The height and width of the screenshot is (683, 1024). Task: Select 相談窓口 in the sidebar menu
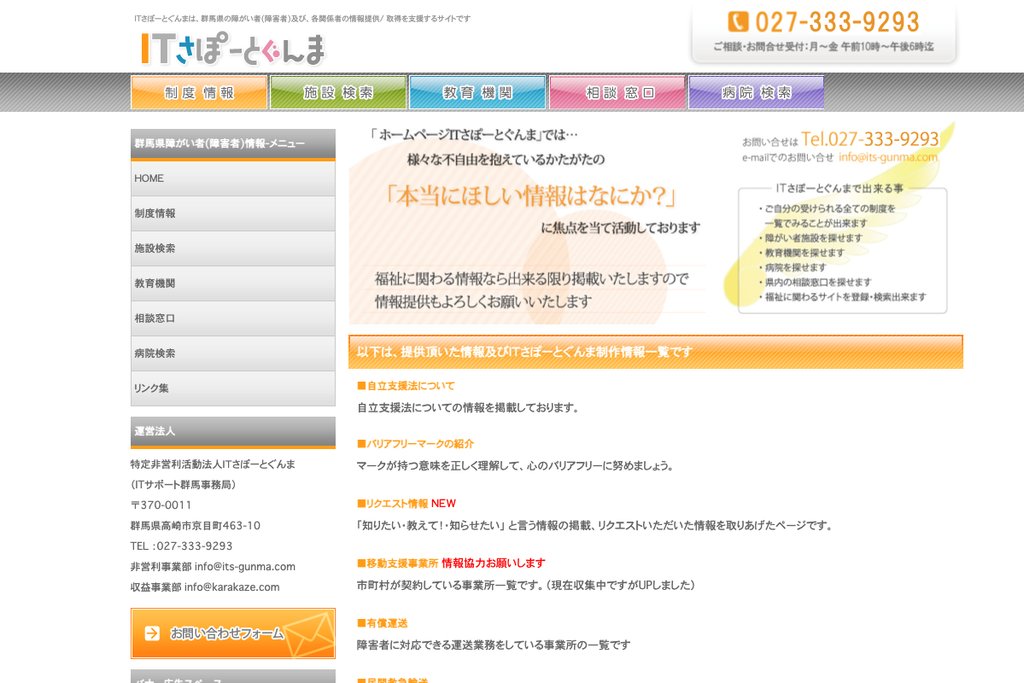coord(233,318)
